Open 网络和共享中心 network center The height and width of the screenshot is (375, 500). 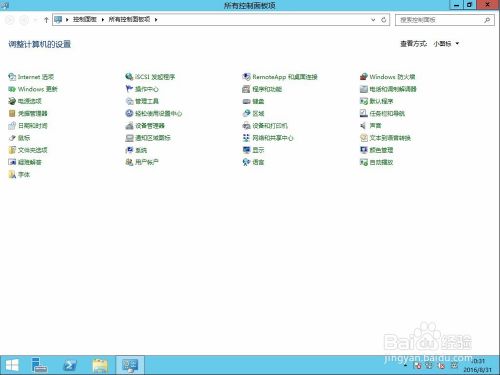(268, 138)
